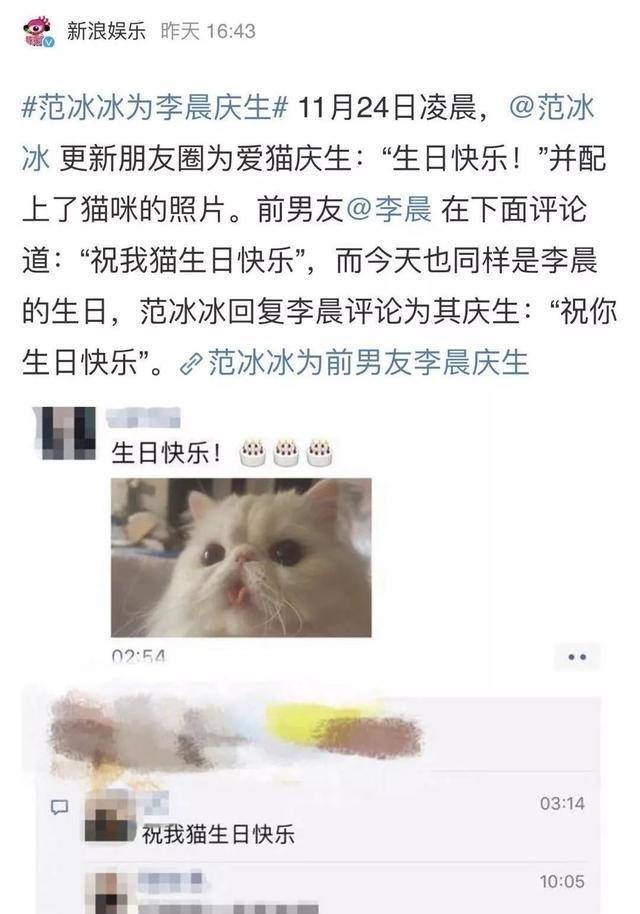
Task: Tap the 生日快乐! caption text
Action: click(167, 453)
